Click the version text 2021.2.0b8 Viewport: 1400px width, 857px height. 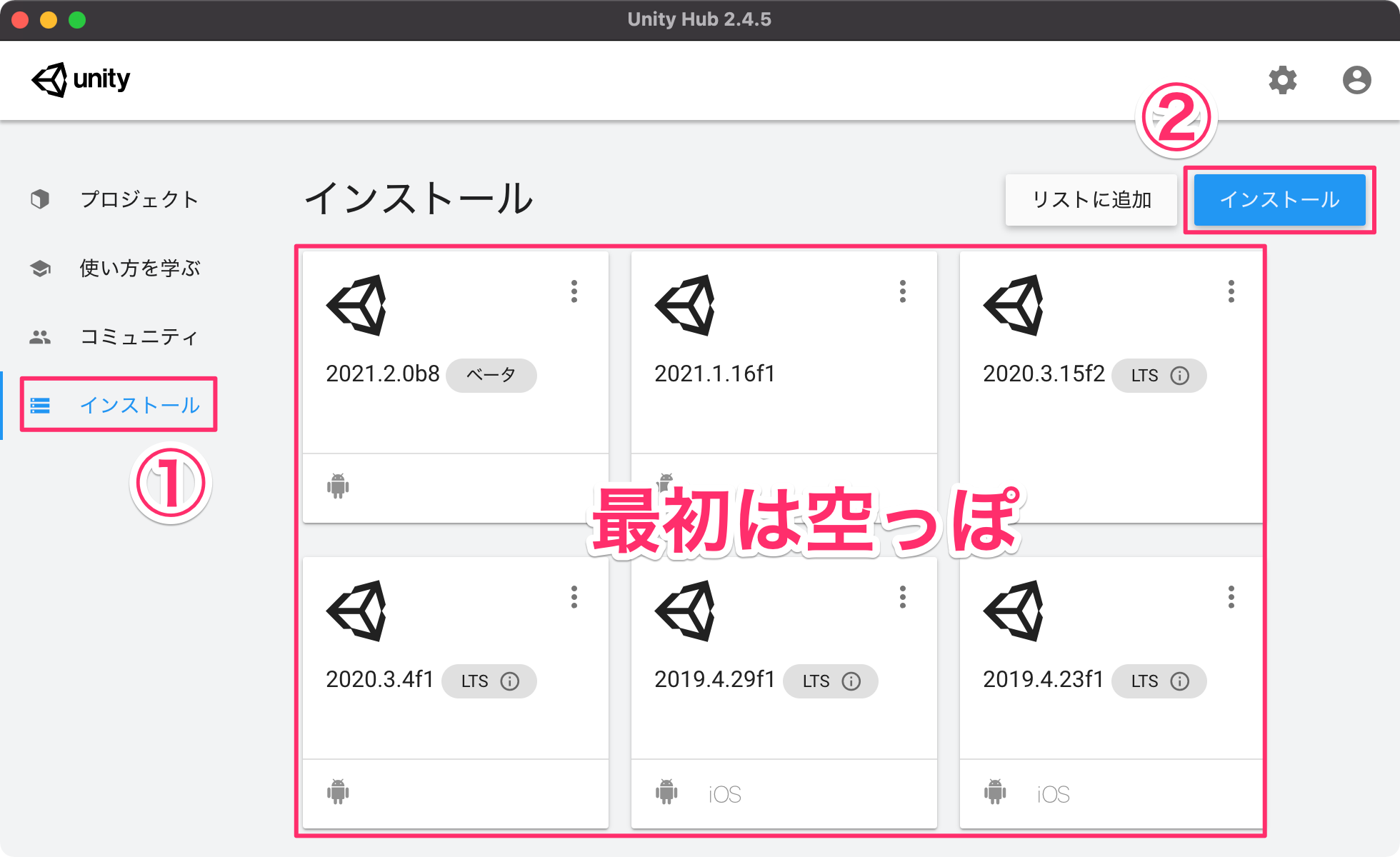click(383, 374)
